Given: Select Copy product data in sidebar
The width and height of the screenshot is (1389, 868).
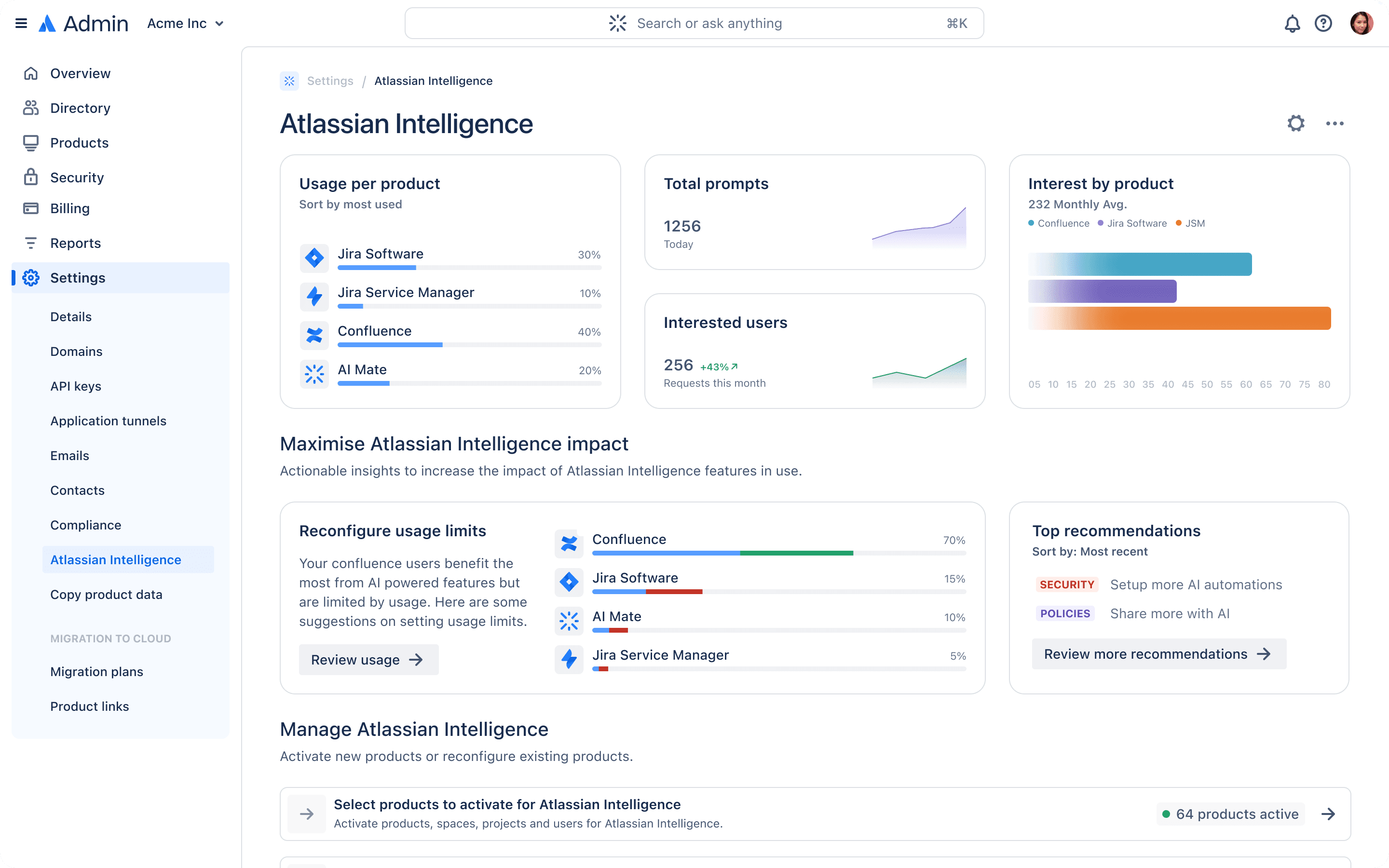Looking at the screenshot, I should (106, 595).
